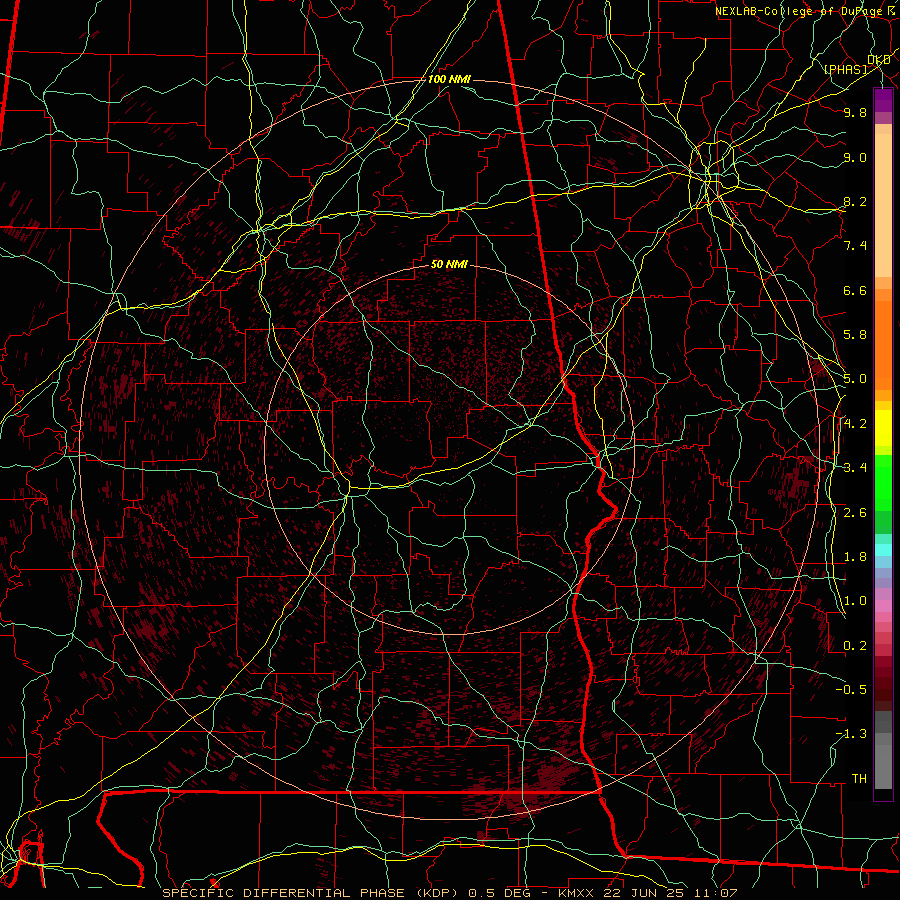Click the -1.3 value on color scale

(851, 734)
